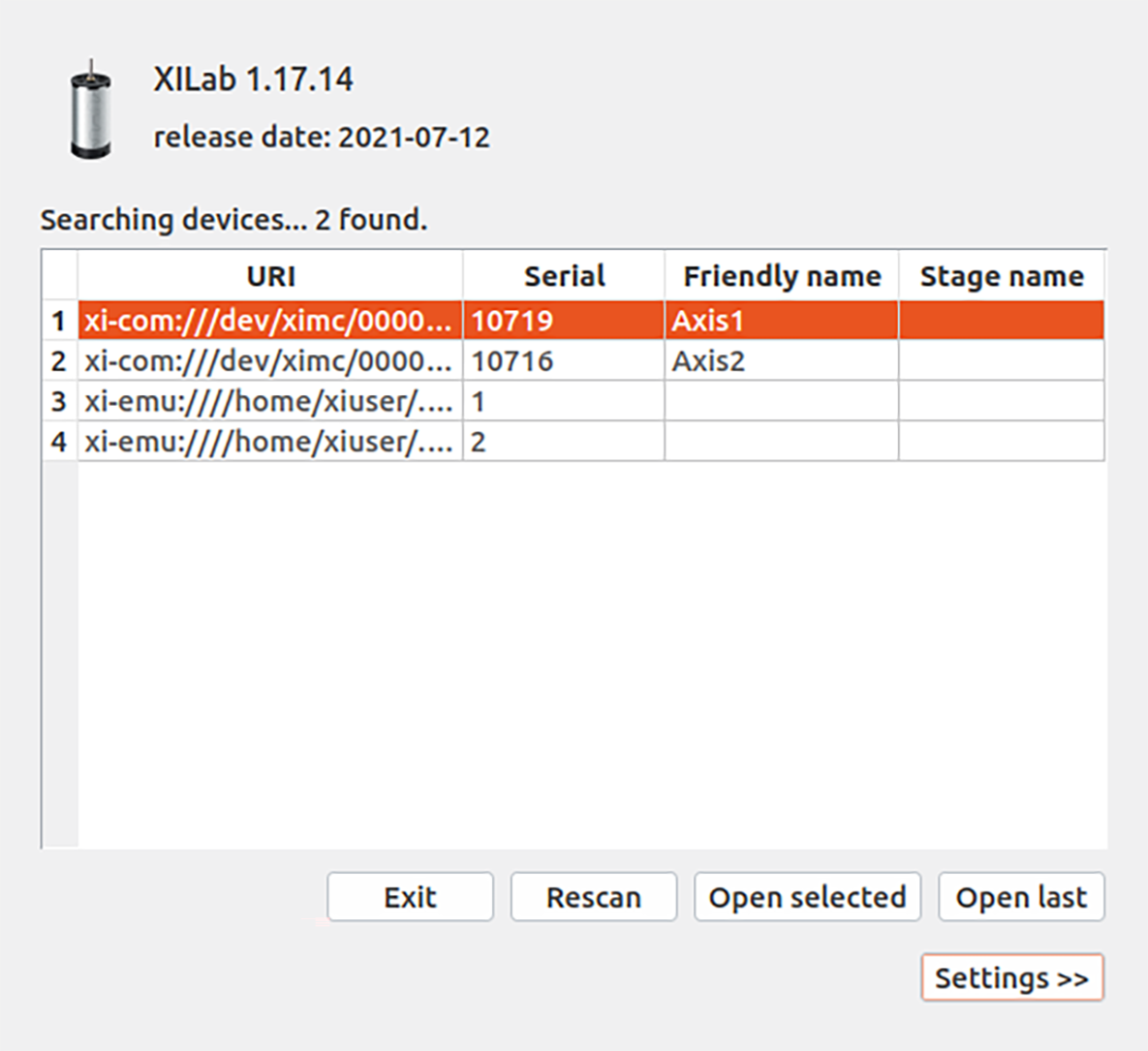Click row header number 3
Viewport: 1148px width, 1051px height.
[59, 401]
